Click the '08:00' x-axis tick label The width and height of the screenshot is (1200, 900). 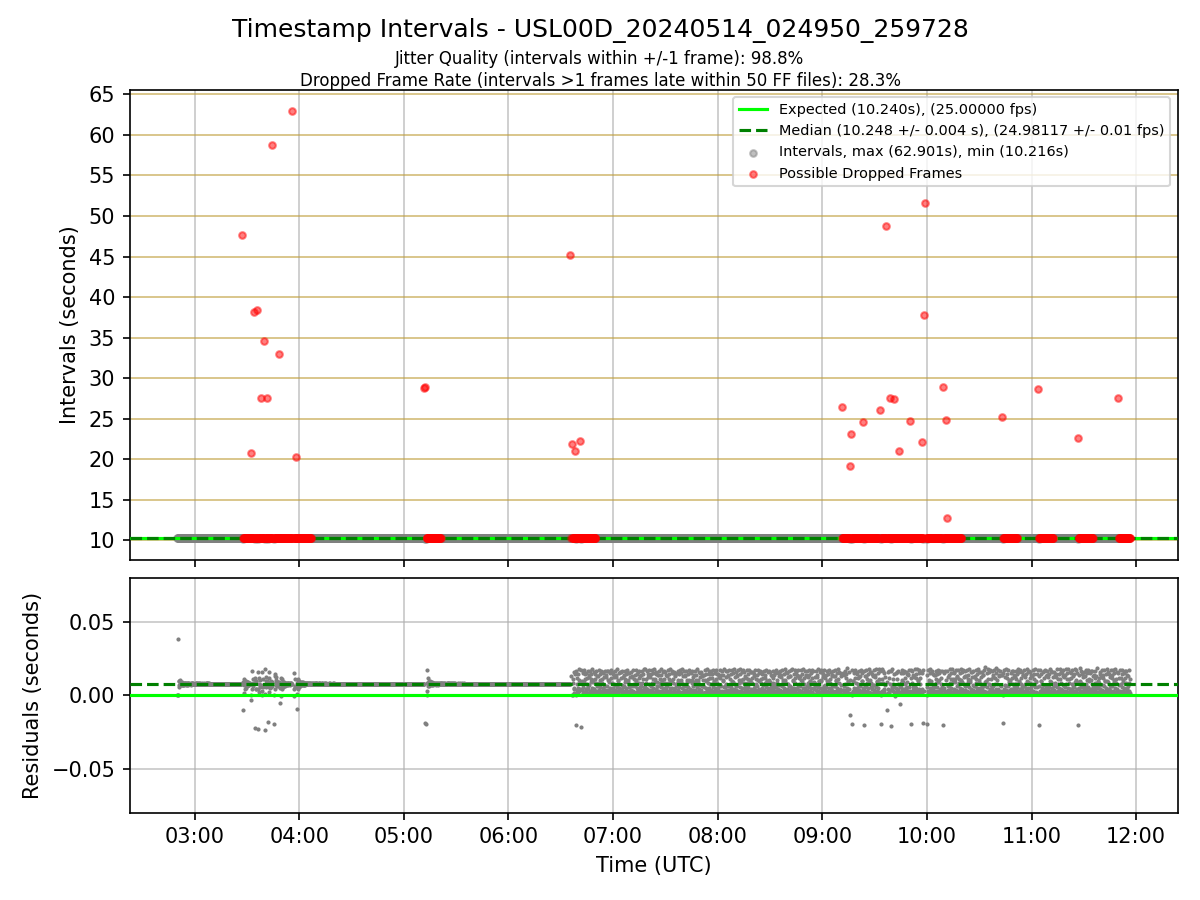[x=717, y=834]
